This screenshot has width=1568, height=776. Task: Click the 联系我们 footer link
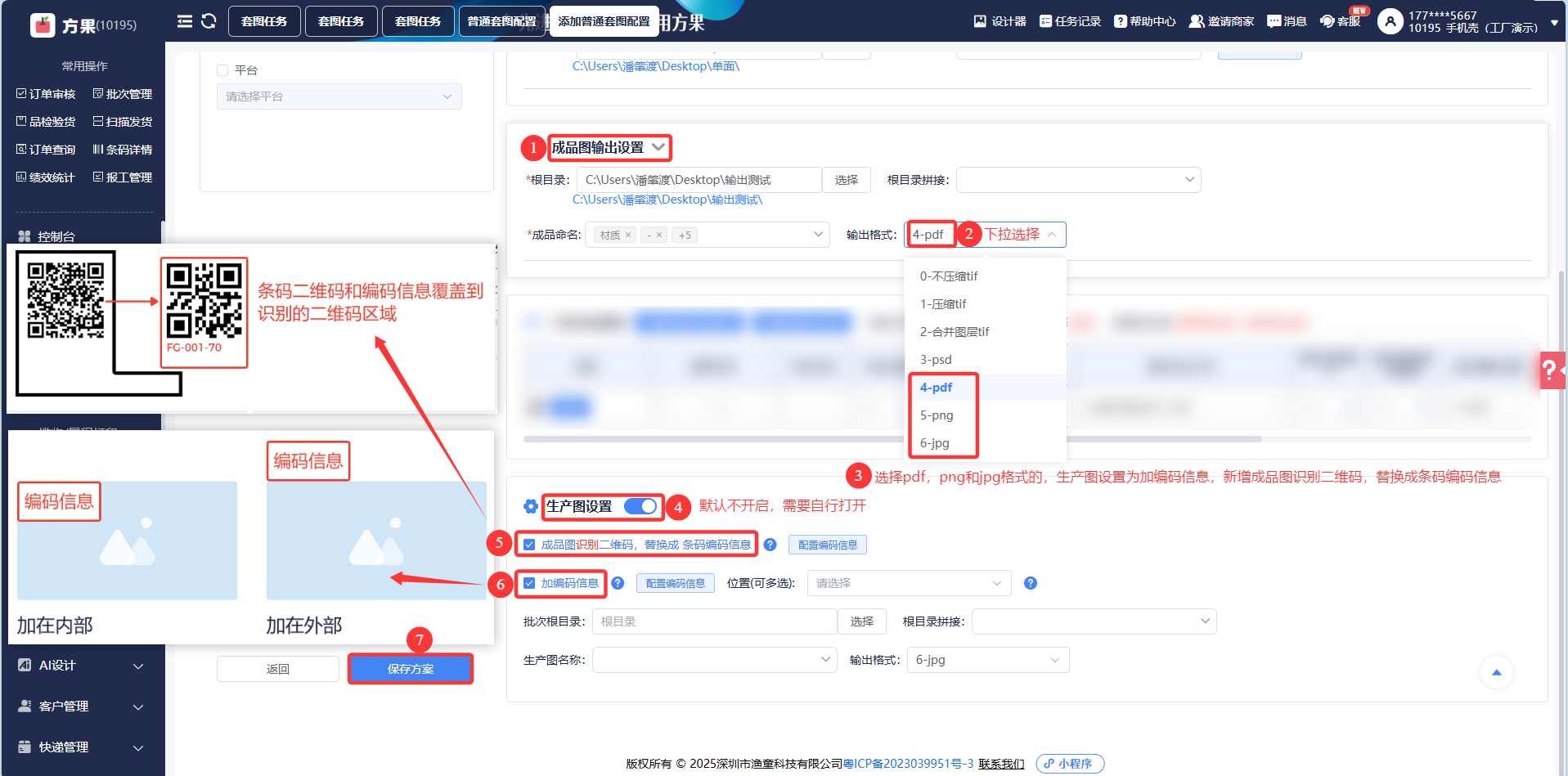click(1001, 764)
